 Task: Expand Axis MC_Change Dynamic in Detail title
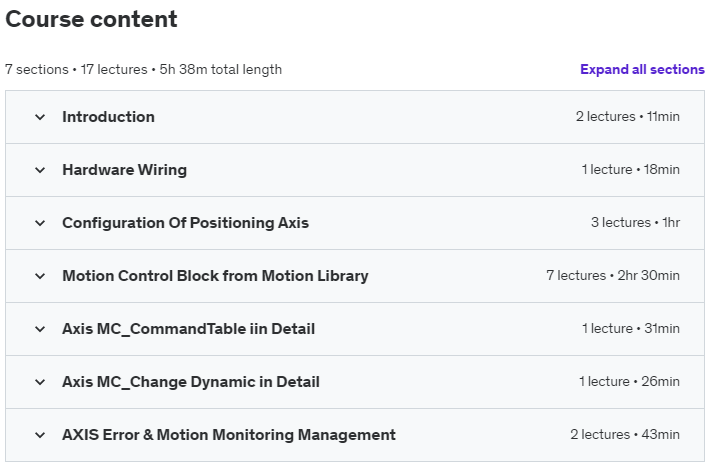191,382
